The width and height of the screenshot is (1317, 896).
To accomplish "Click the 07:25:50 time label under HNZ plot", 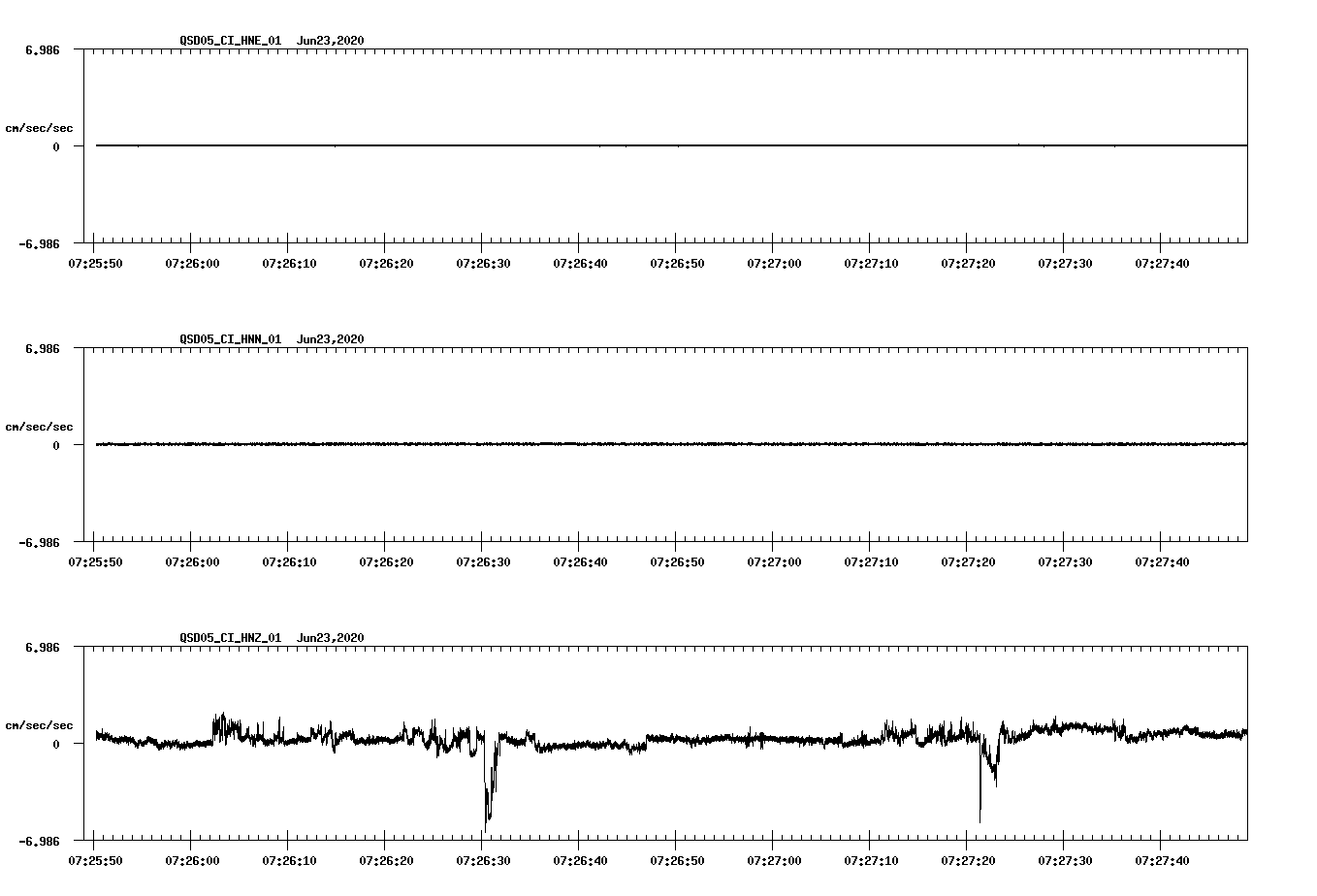I will (95, 860).
